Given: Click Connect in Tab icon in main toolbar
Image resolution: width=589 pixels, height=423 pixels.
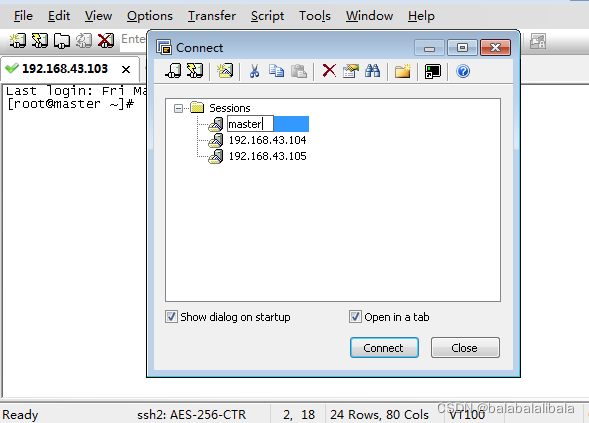Looking at the screenshot, I should click(x=62, y=41).
